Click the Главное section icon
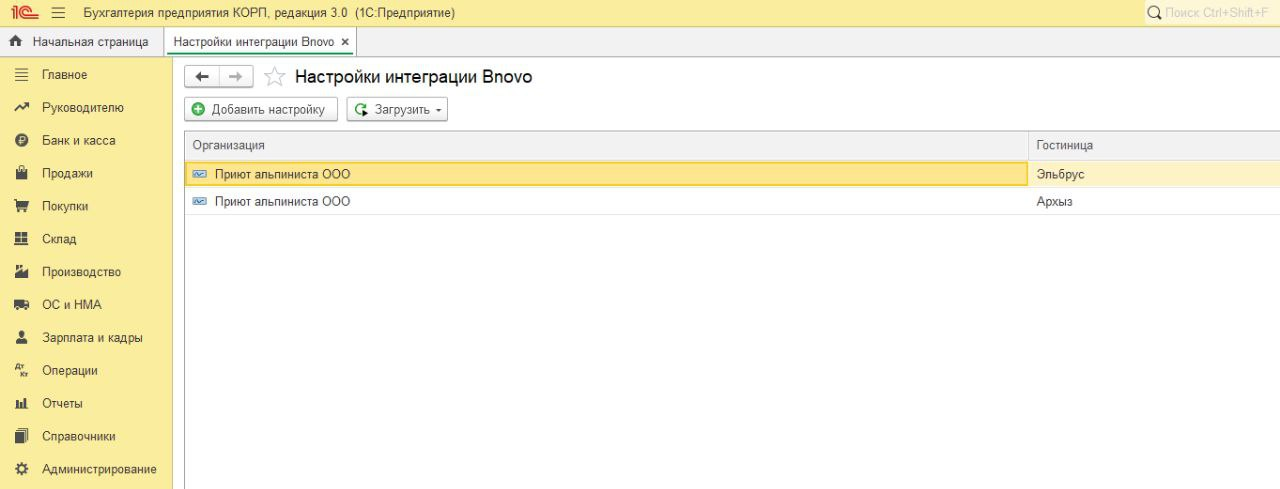The height and width of the screenshot is (489, 1280). point(20,75)
